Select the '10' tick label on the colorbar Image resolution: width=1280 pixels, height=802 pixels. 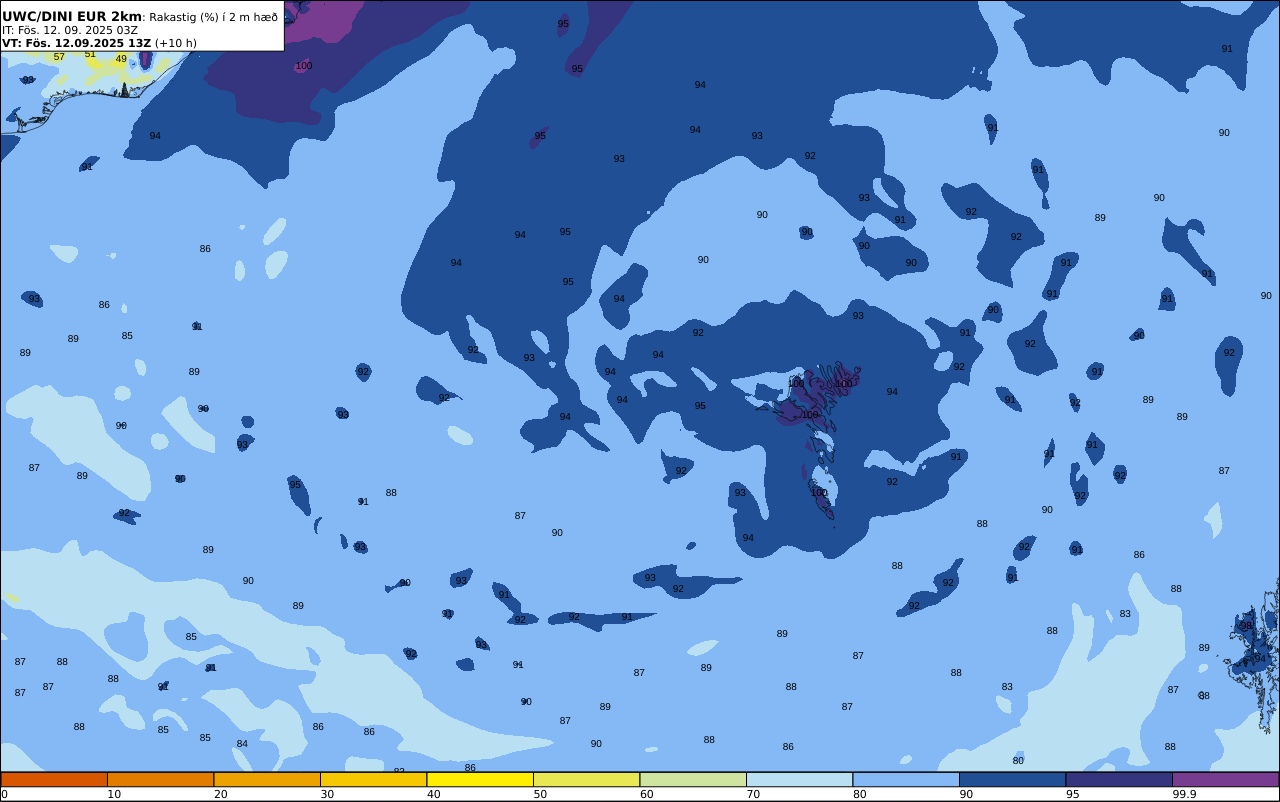pyautogui.click(x=114, y=794)
